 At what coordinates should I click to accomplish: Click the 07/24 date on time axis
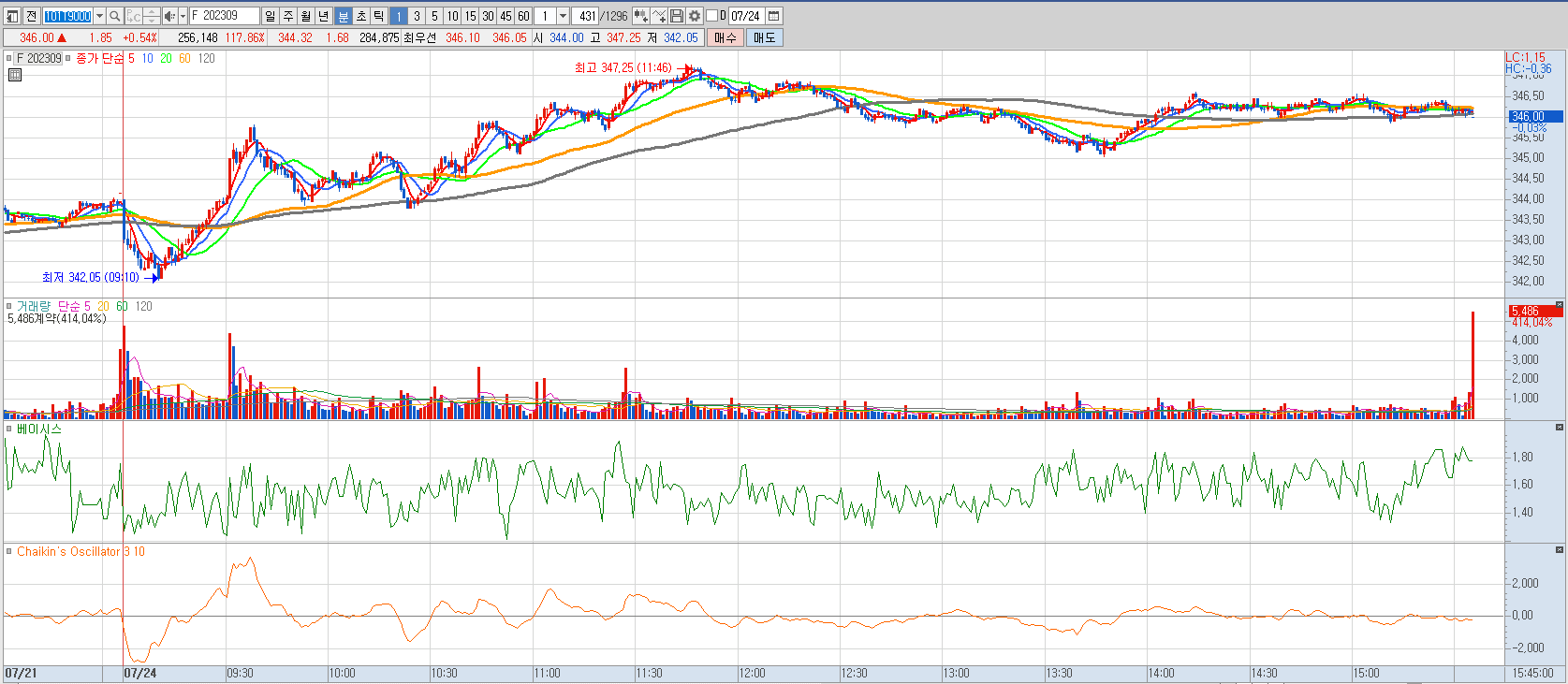pos(140,673)
